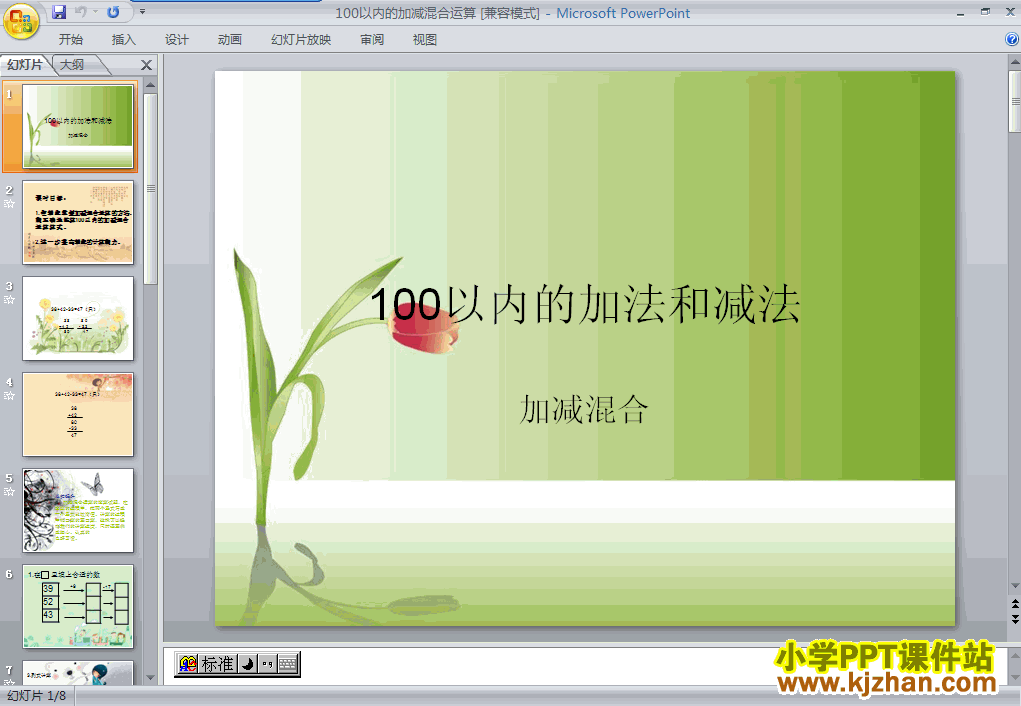
Task: Customize the Quick Access Toolbar dropdown
Action: [x=143, y=12]
